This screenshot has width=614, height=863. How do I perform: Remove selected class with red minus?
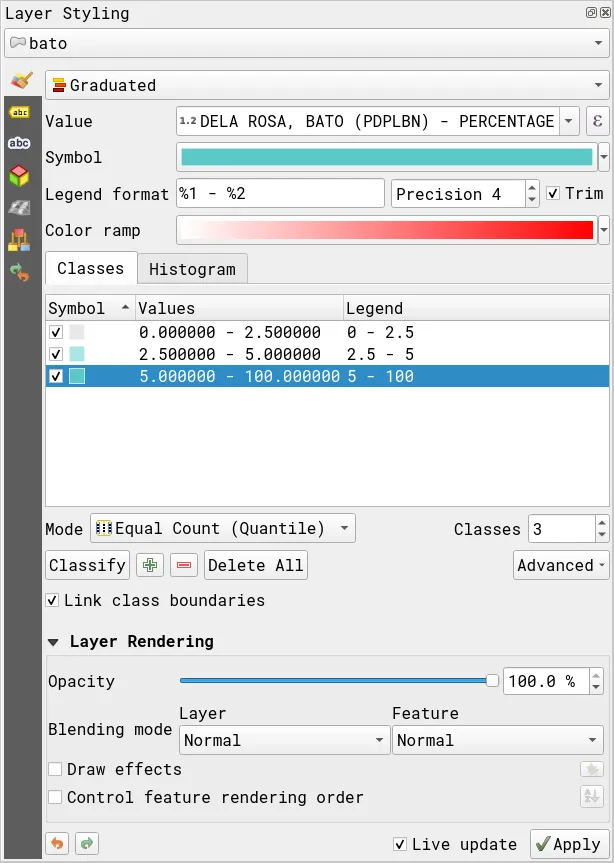pos(184,565)
